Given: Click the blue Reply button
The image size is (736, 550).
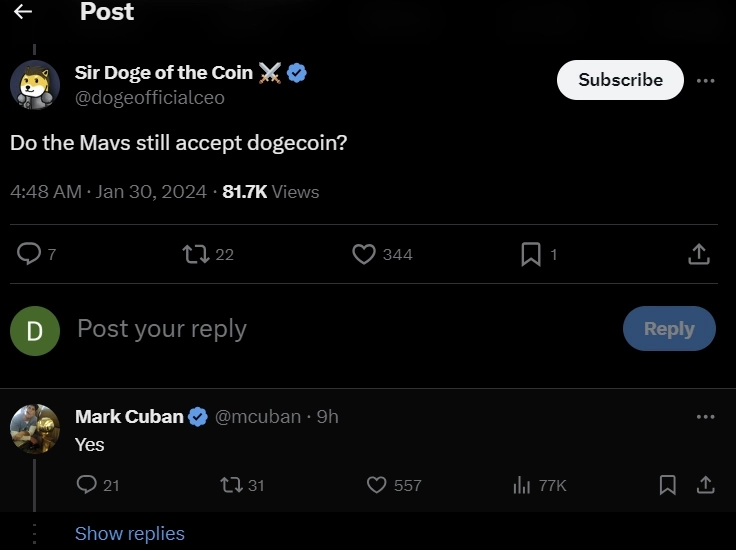Looking at the screenshot, I should [x=668, y=329].
